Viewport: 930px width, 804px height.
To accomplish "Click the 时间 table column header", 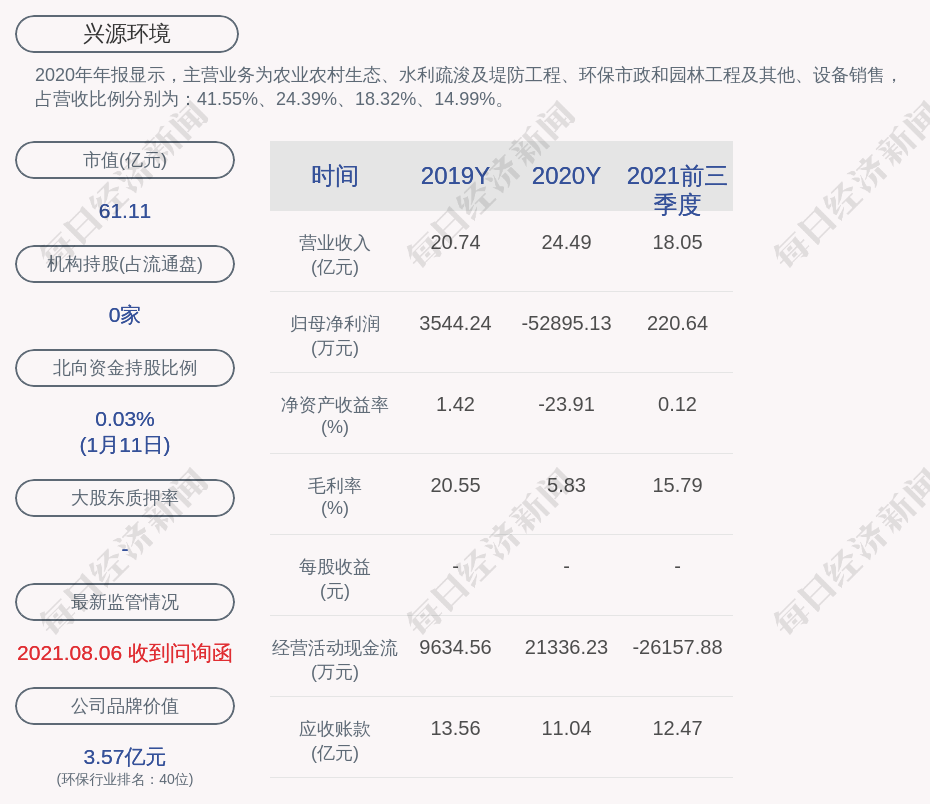I will click(334, 176).
